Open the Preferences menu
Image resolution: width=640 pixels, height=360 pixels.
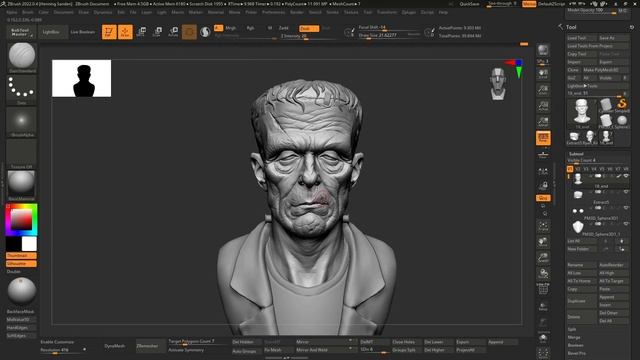[273, 12]
